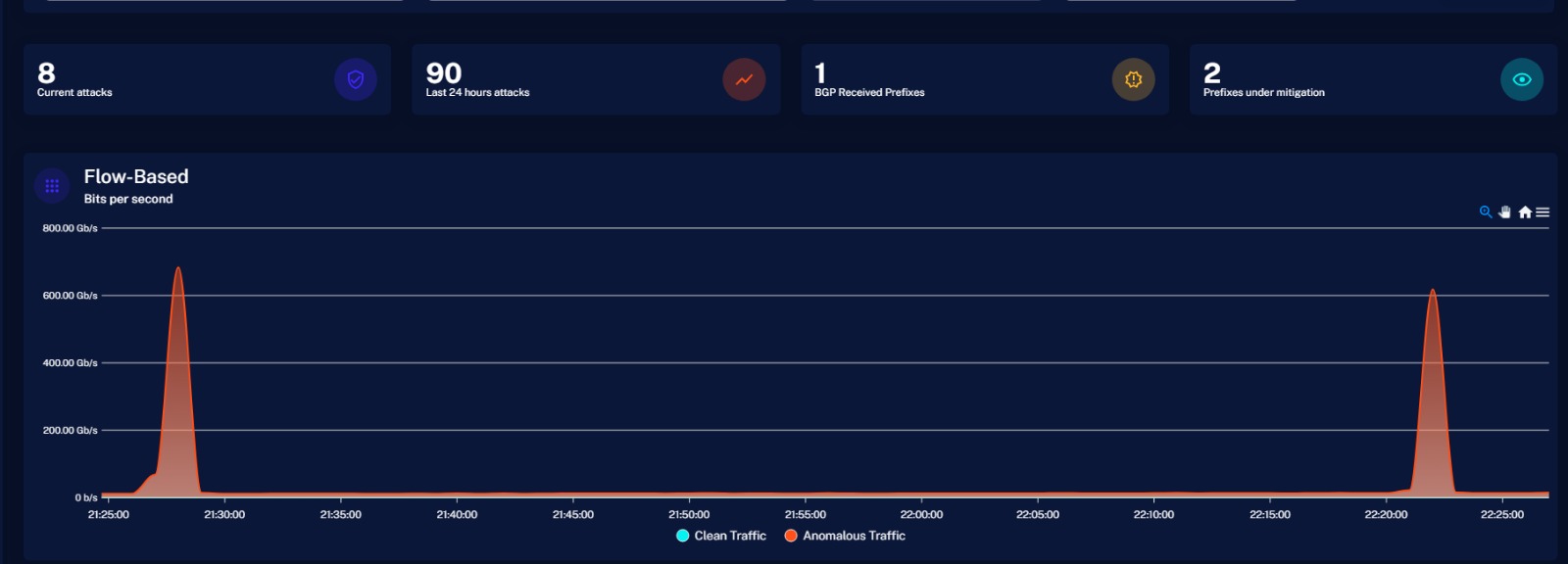Screen dimensions: 1568x564
Task: Toggle Anomalous Traffic series in legend
Action: click(x=854, y=536)
